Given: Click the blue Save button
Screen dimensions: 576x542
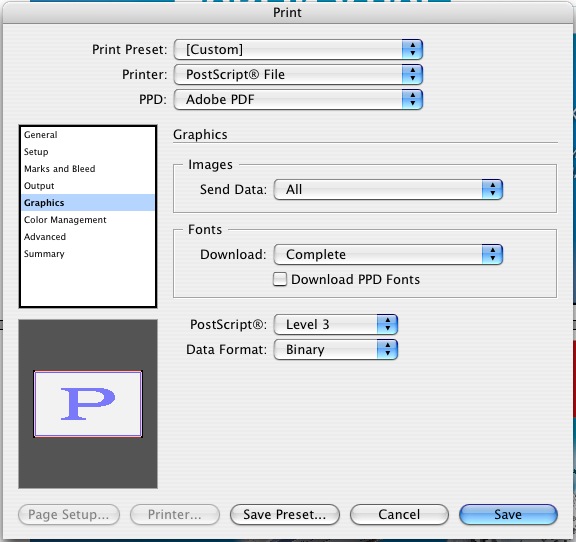Looking at the screenshot, I should pyautogui.click(x=508, y=514).
